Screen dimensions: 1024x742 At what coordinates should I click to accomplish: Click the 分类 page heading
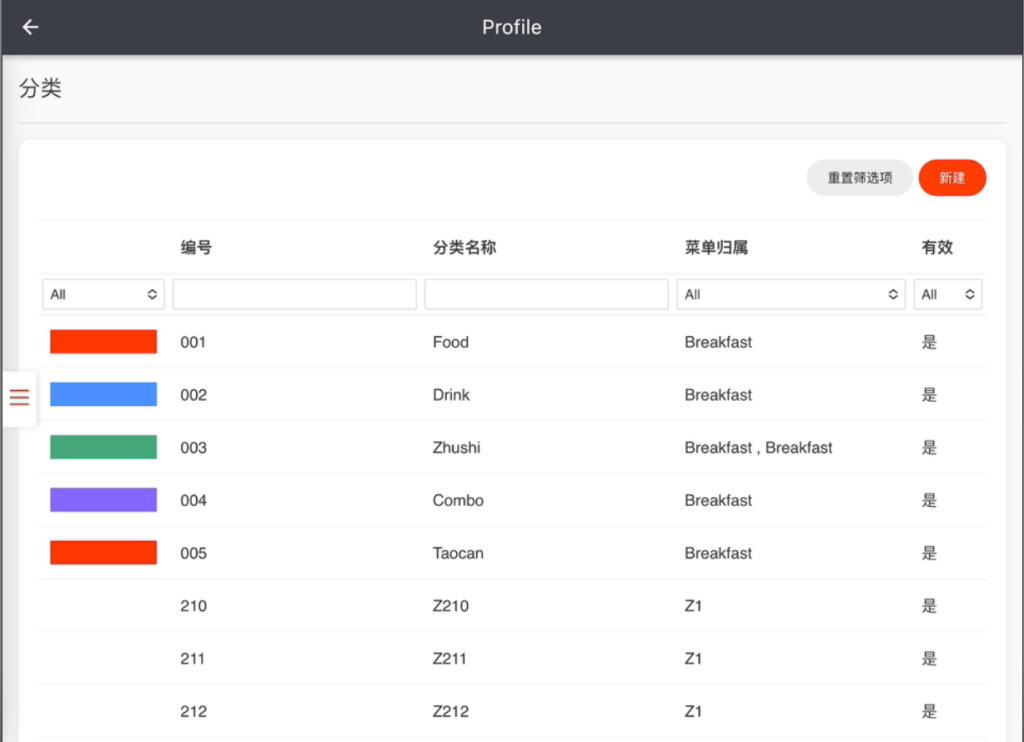tap(40, 88)
